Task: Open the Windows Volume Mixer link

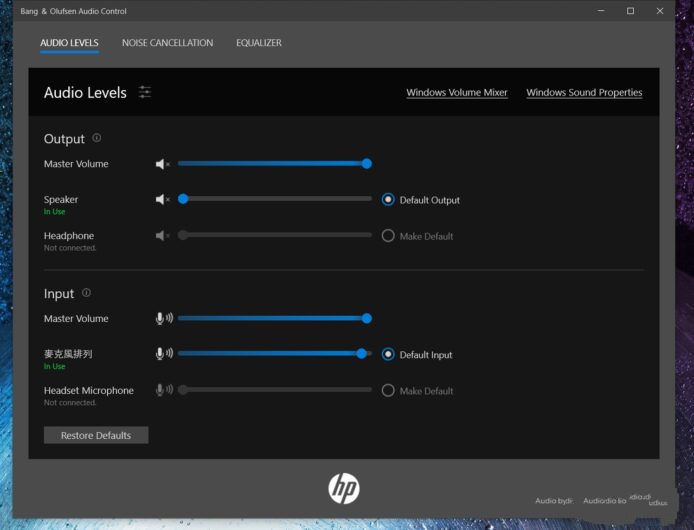Action: pyautogui.click(x=456, y=93)
